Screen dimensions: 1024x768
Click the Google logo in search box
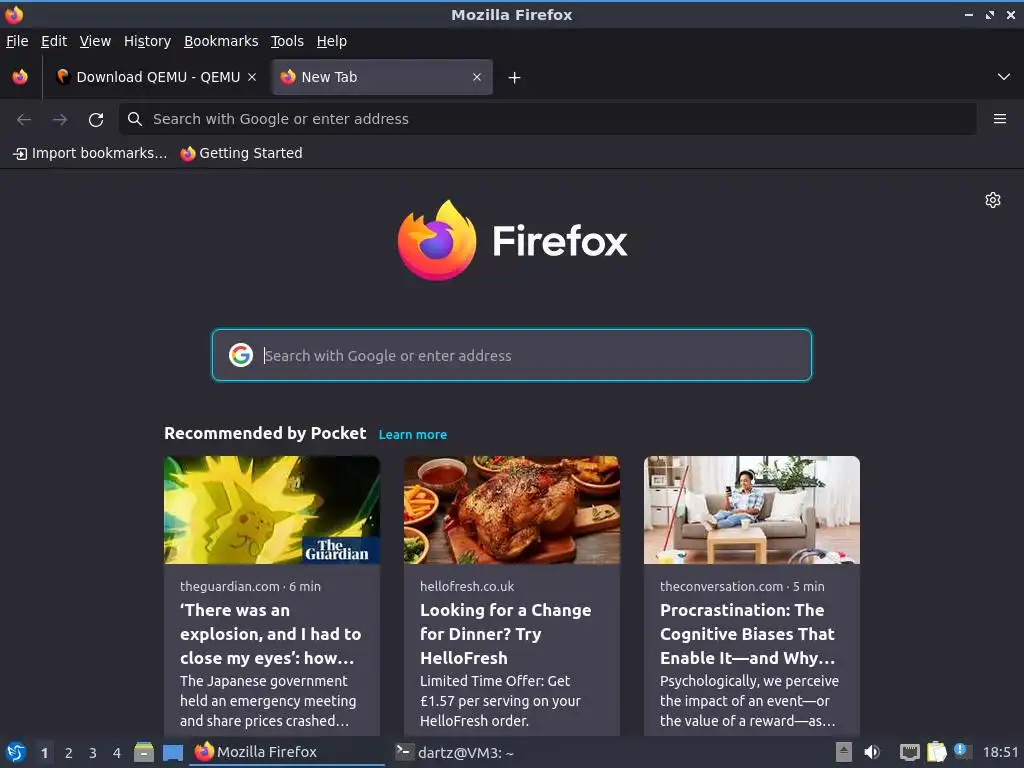(241, 355)
